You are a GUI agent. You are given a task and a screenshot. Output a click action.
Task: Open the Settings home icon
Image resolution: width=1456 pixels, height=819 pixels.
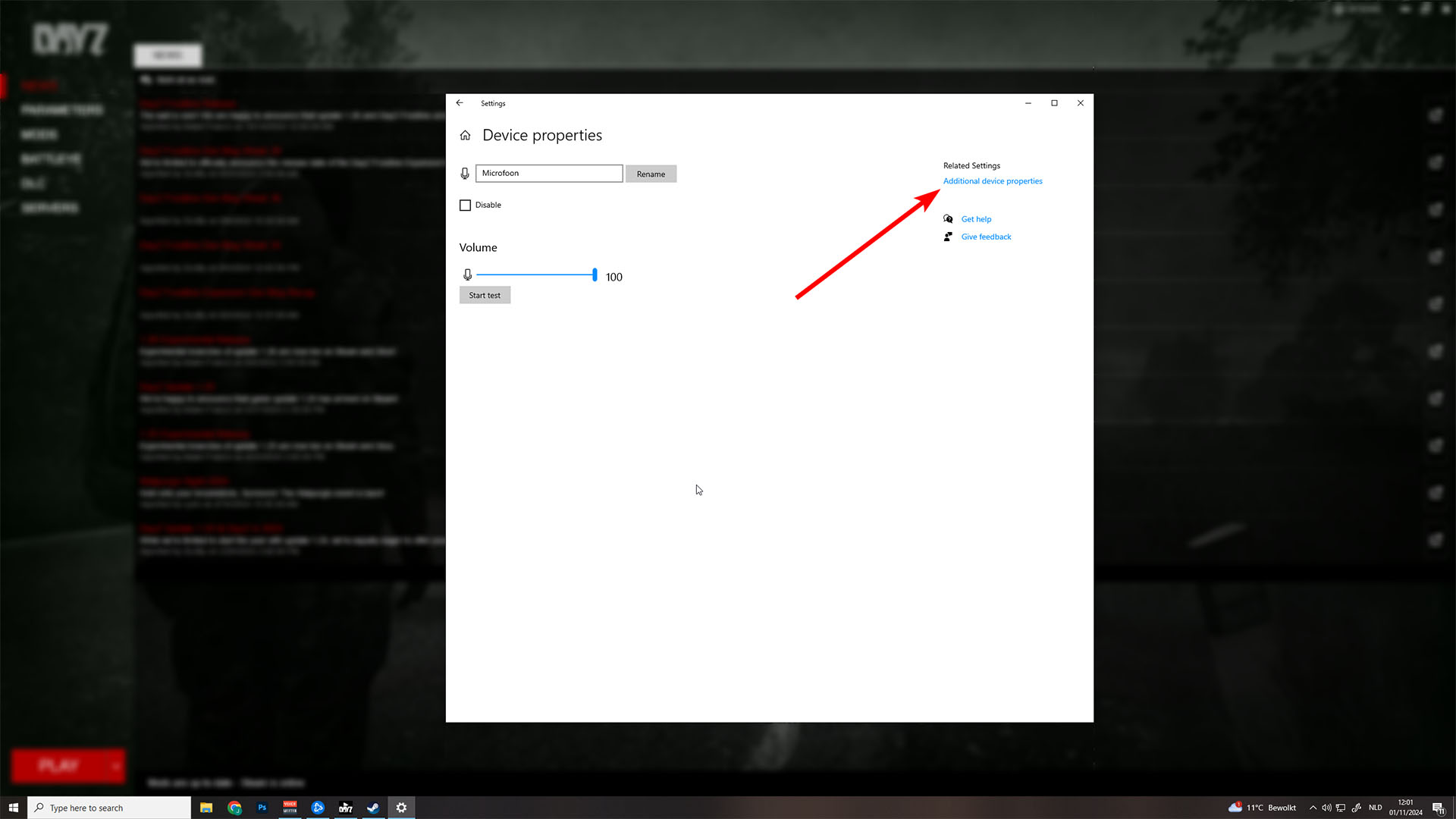(465, 136)
